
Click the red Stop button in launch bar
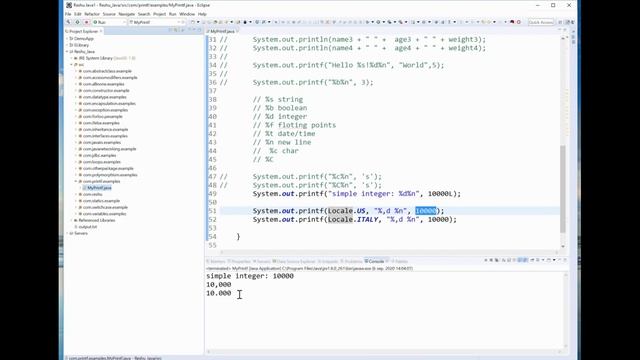point(86,22)
